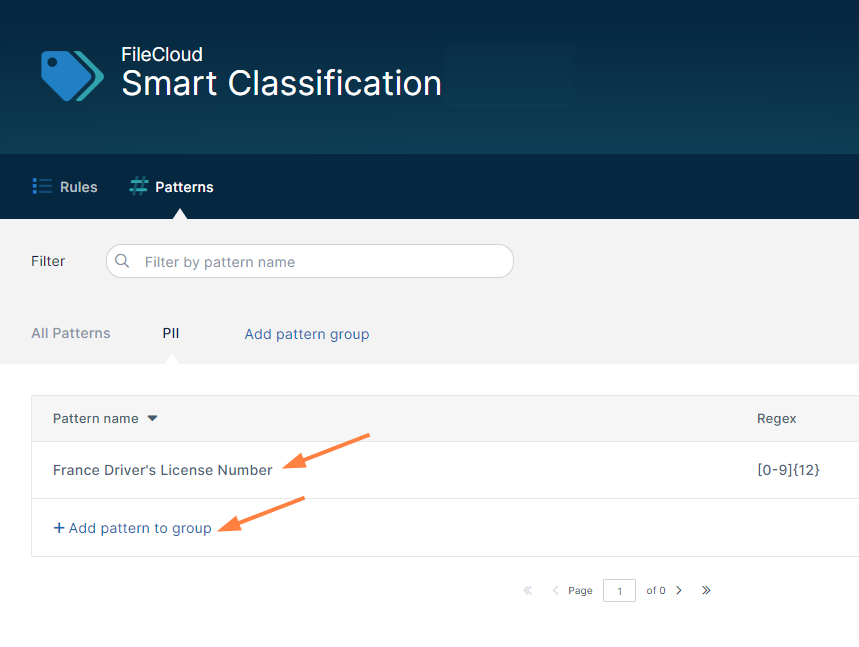
Task: Jump to first page with double-left chevron
Action: click(x=528, y=591)
